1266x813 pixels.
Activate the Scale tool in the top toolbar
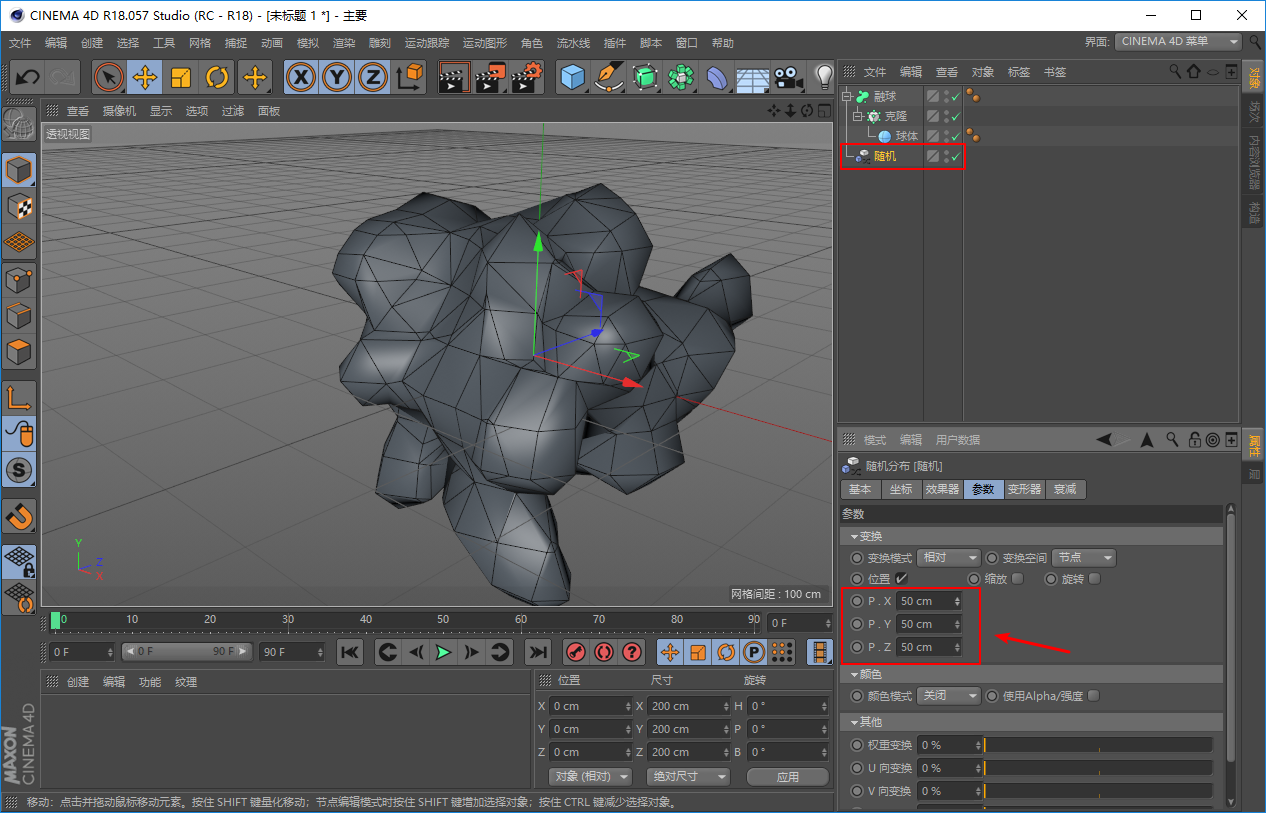coord(181,77)
